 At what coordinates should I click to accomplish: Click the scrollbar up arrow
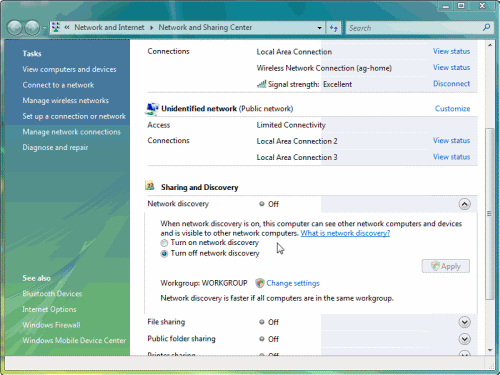[490, 45]
